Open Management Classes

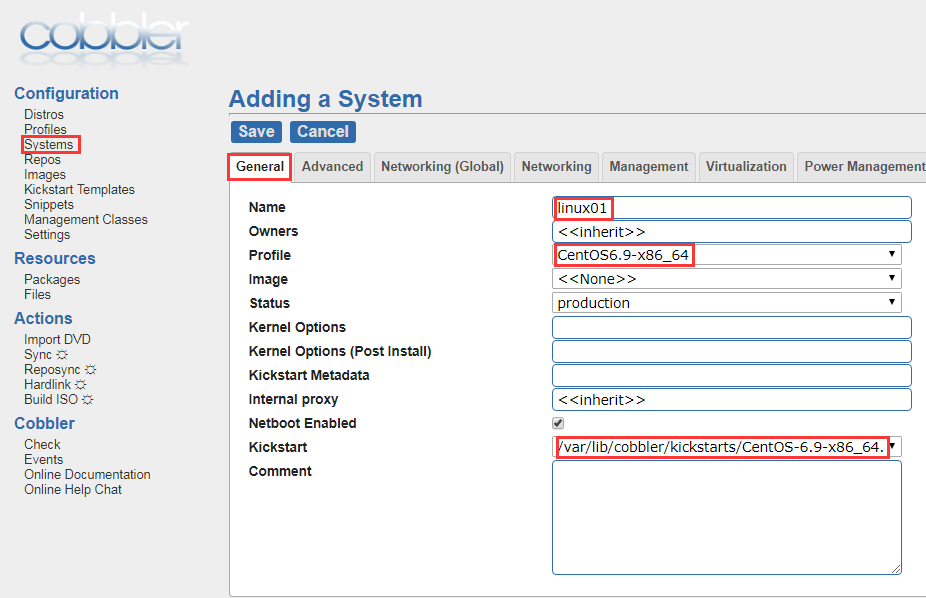tap(86, 220)
